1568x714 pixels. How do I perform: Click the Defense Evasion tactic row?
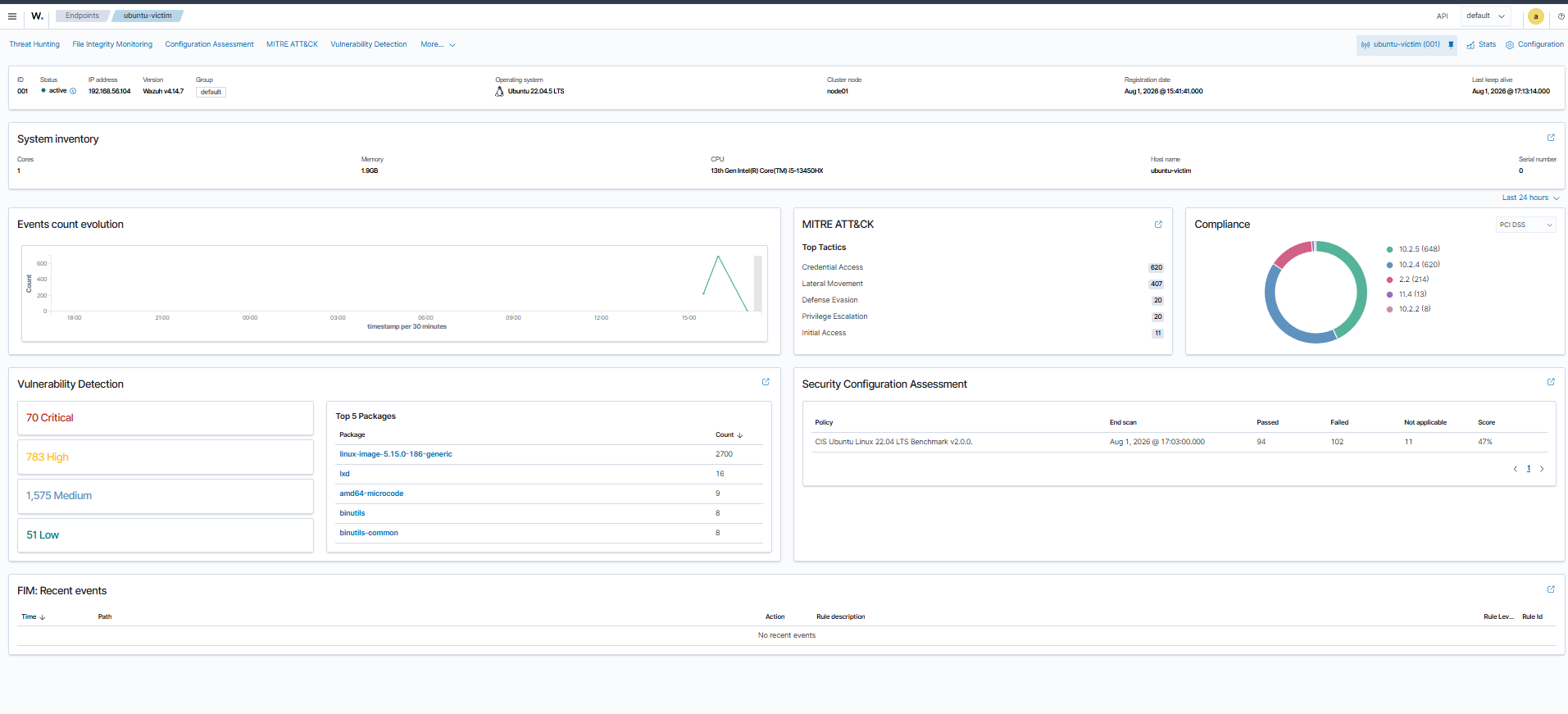982,300
